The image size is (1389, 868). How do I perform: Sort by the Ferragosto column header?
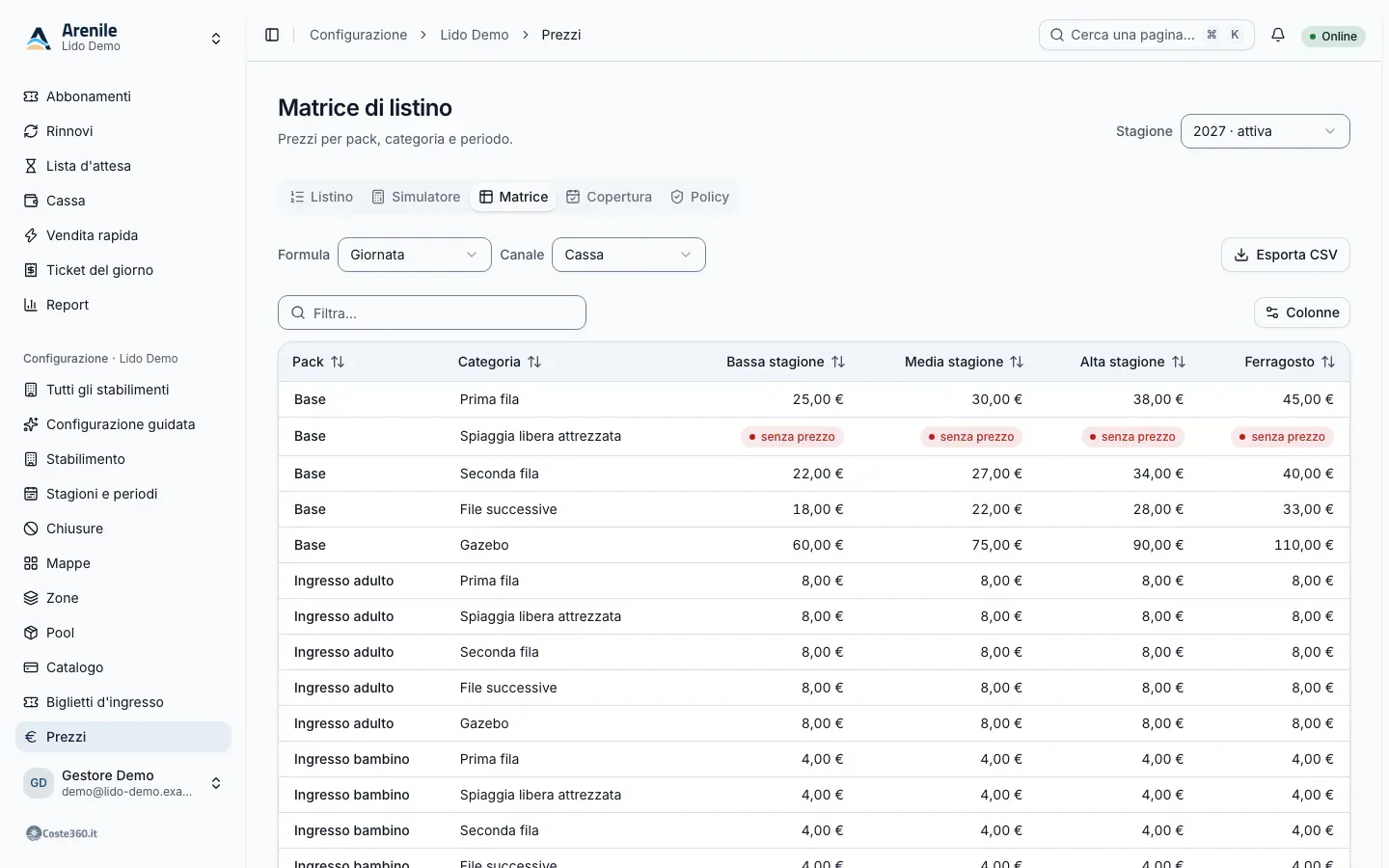pyautogui.click(x=1290, y=362)
